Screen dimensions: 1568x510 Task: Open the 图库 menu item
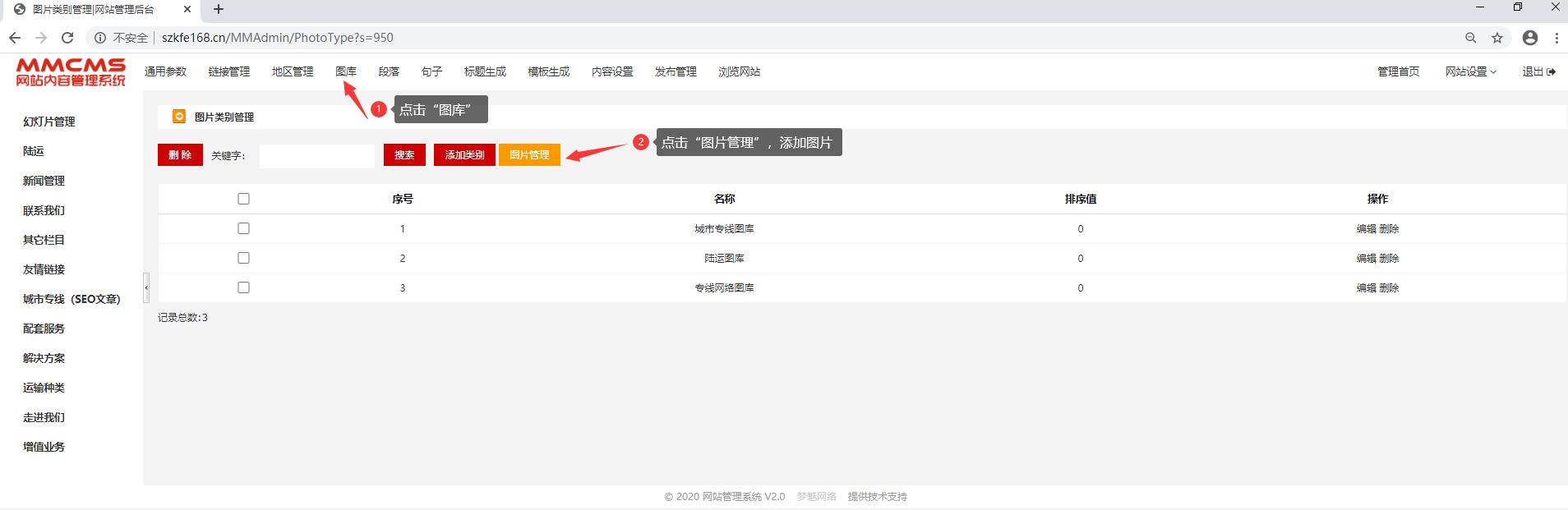346,71
